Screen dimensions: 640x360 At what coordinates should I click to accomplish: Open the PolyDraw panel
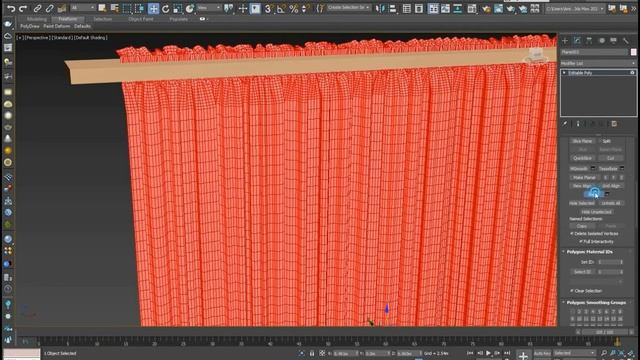[30, 26]
